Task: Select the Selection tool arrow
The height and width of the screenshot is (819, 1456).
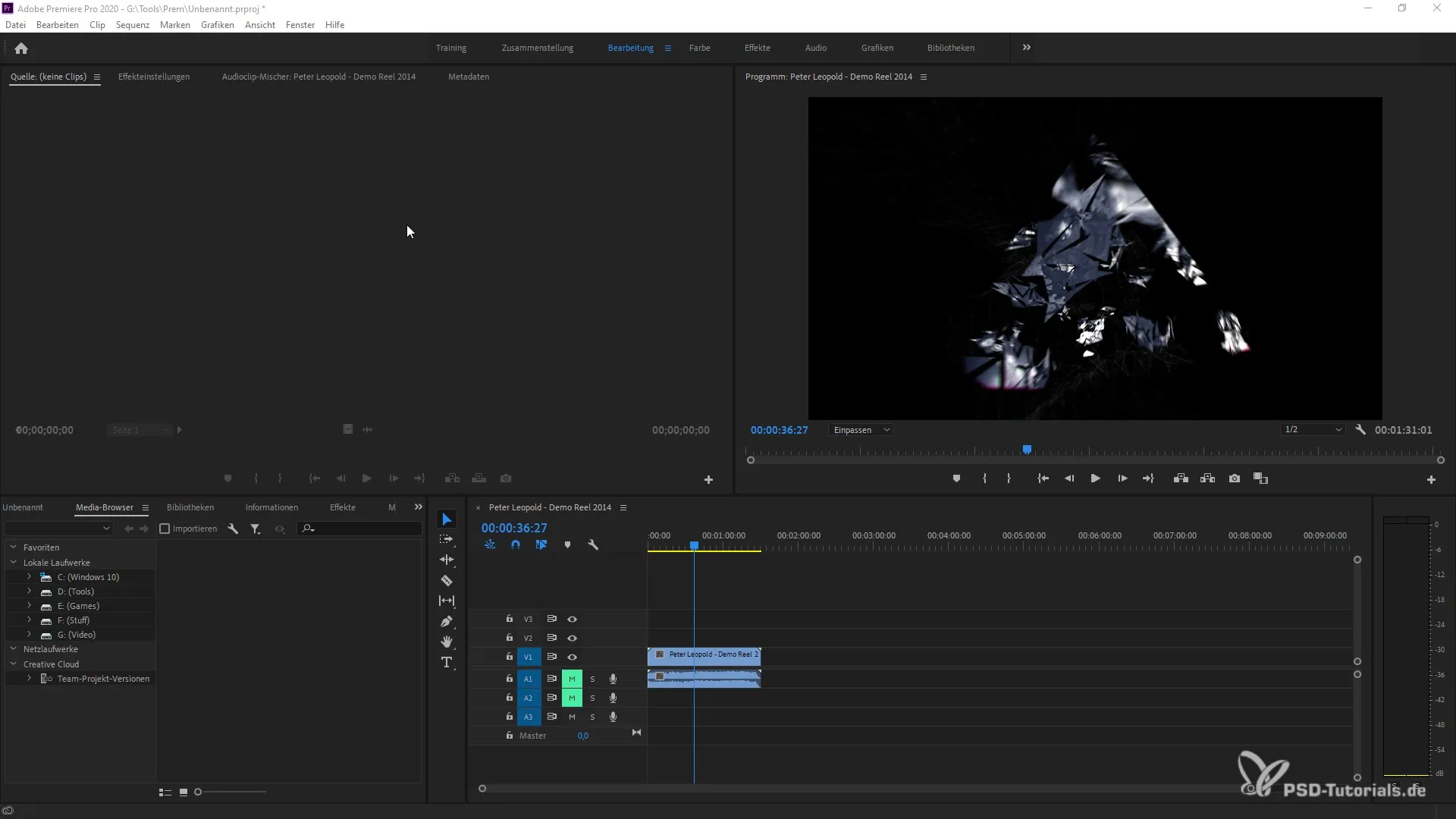Action: pos(447,519)
